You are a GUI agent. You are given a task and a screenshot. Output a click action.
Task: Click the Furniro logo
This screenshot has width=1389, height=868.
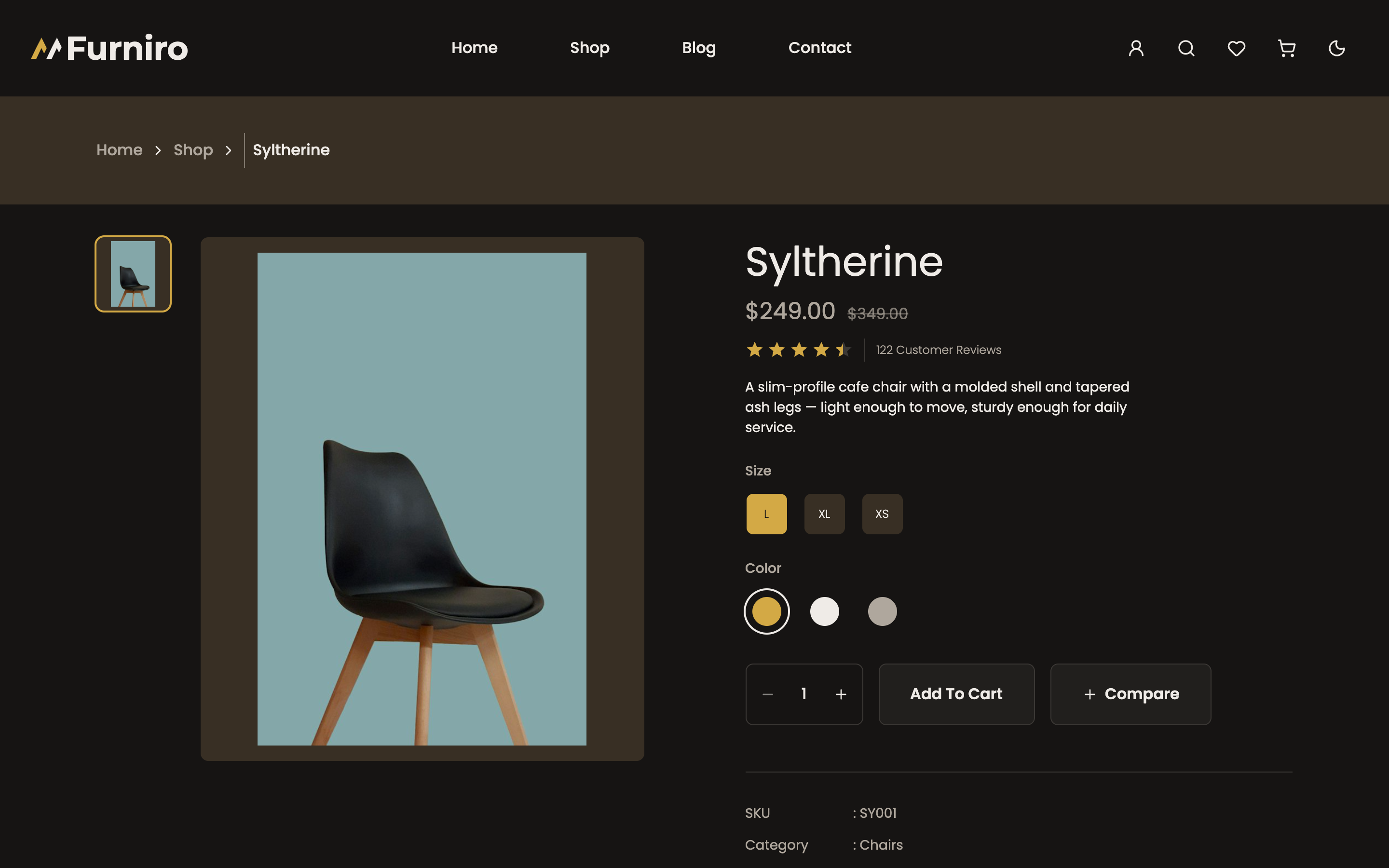click(x=109, y=48)
